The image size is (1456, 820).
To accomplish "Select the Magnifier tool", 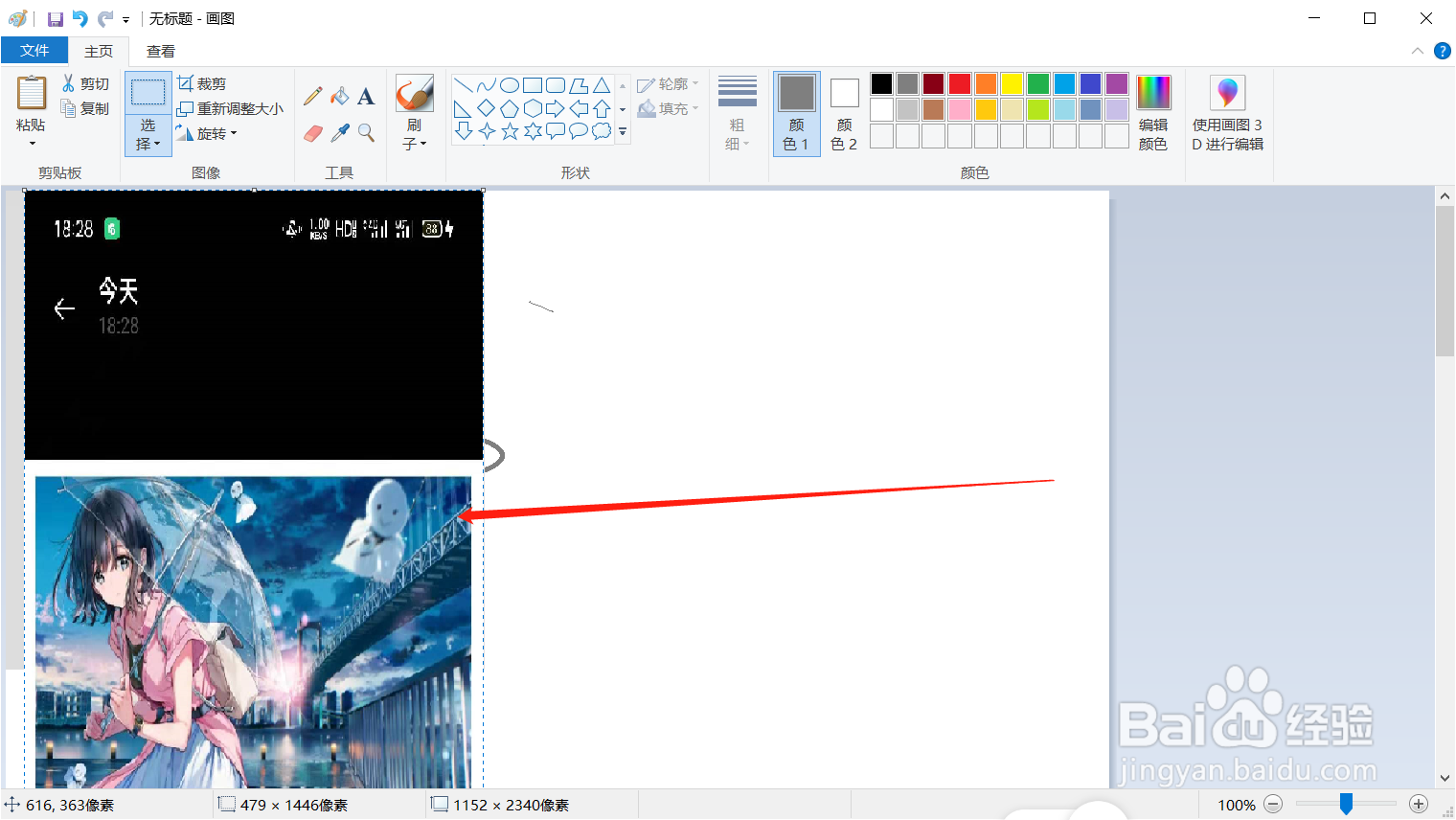I will pyautogui.click(x=366, y=133).
